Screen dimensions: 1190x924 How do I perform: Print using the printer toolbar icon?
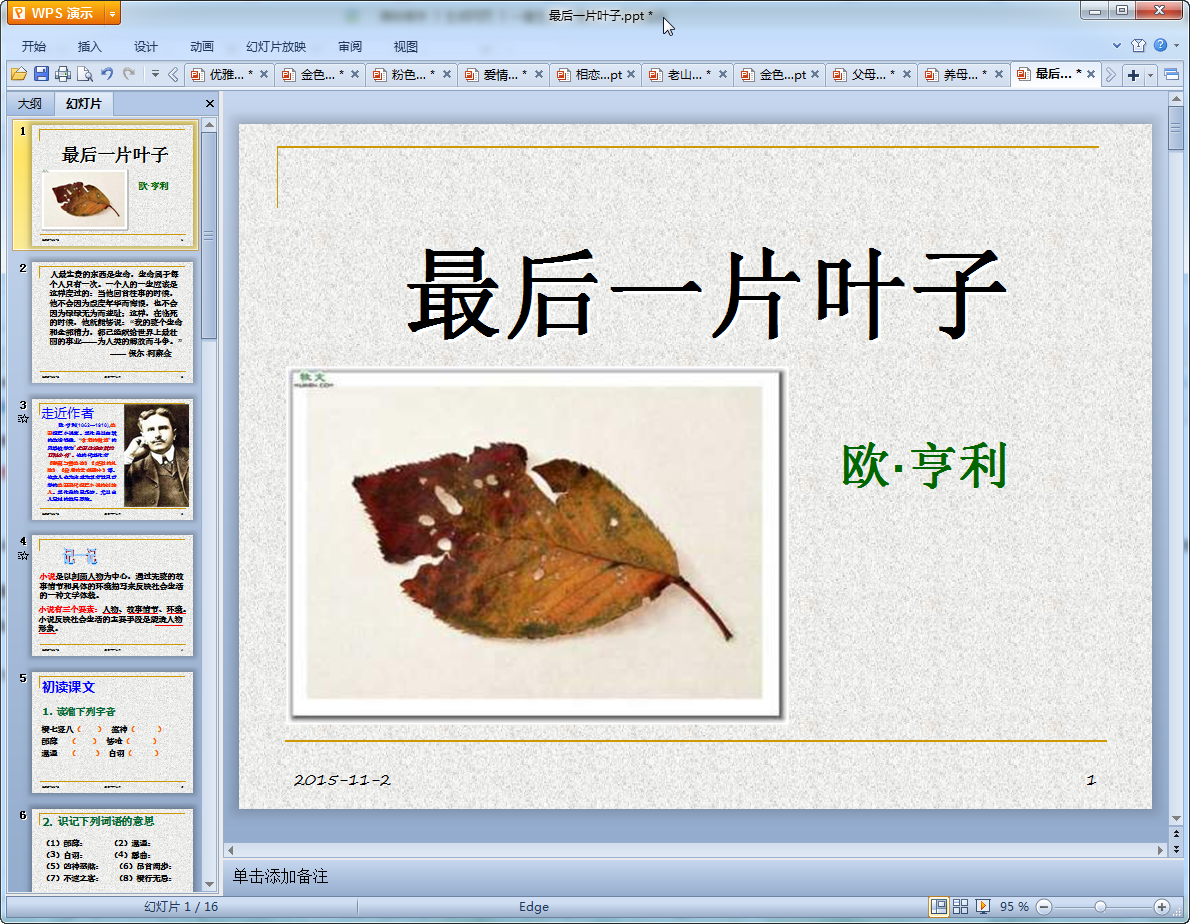(x=63, y=74)
